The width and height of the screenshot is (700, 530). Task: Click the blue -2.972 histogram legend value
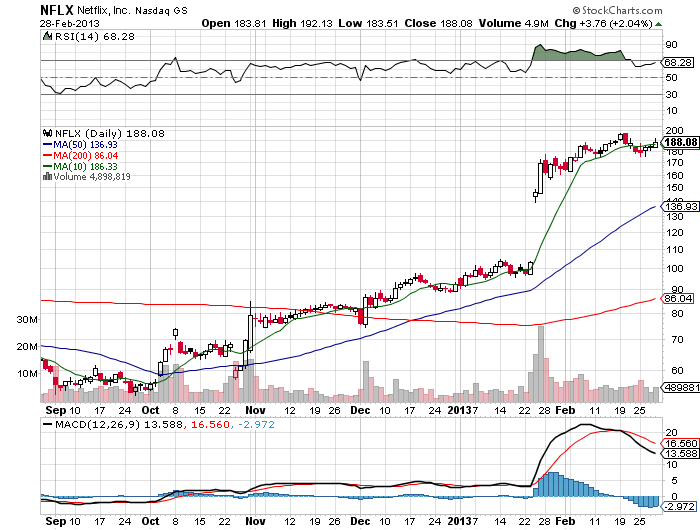coord(256,424)
